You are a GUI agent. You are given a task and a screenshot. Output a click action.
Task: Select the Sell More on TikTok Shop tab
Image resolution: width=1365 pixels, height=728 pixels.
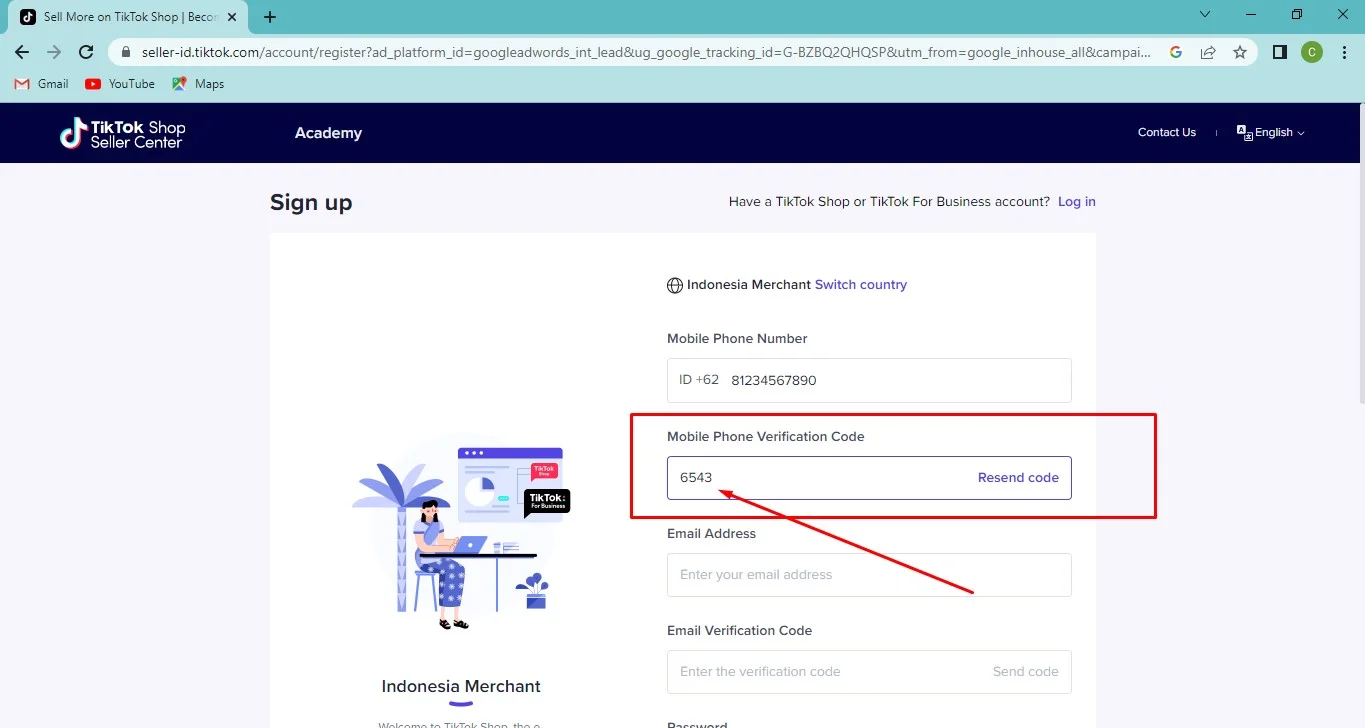128,17
